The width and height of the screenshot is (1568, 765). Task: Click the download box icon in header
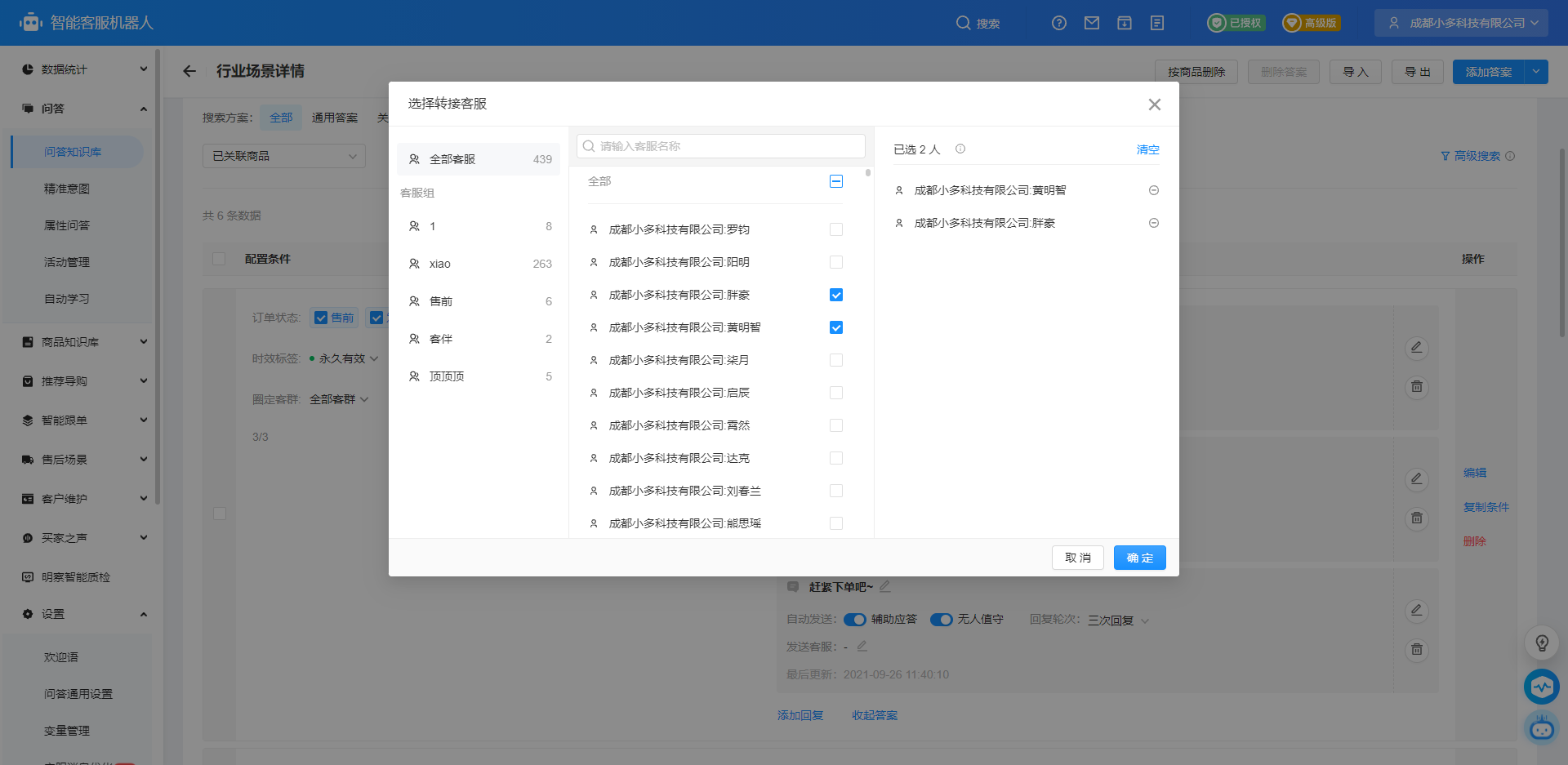click(1125, 23)
